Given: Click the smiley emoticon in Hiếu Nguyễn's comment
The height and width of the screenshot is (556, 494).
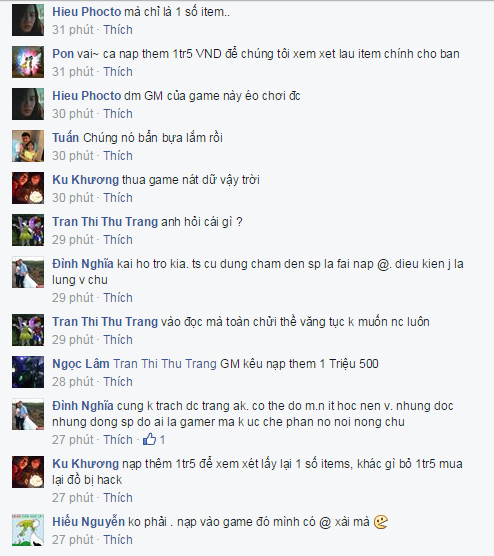Looking at the screenshot, I should [381, 522].
